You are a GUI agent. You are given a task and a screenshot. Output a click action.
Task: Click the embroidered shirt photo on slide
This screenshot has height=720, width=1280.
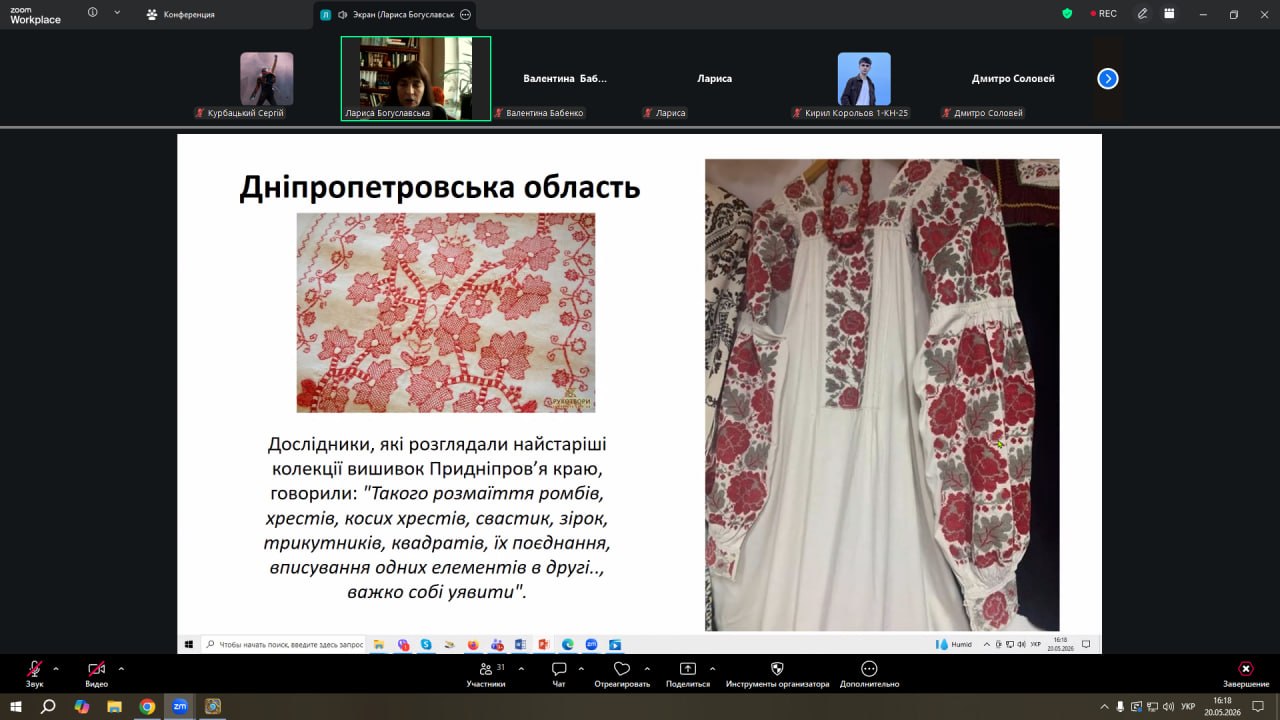(882, 395)
